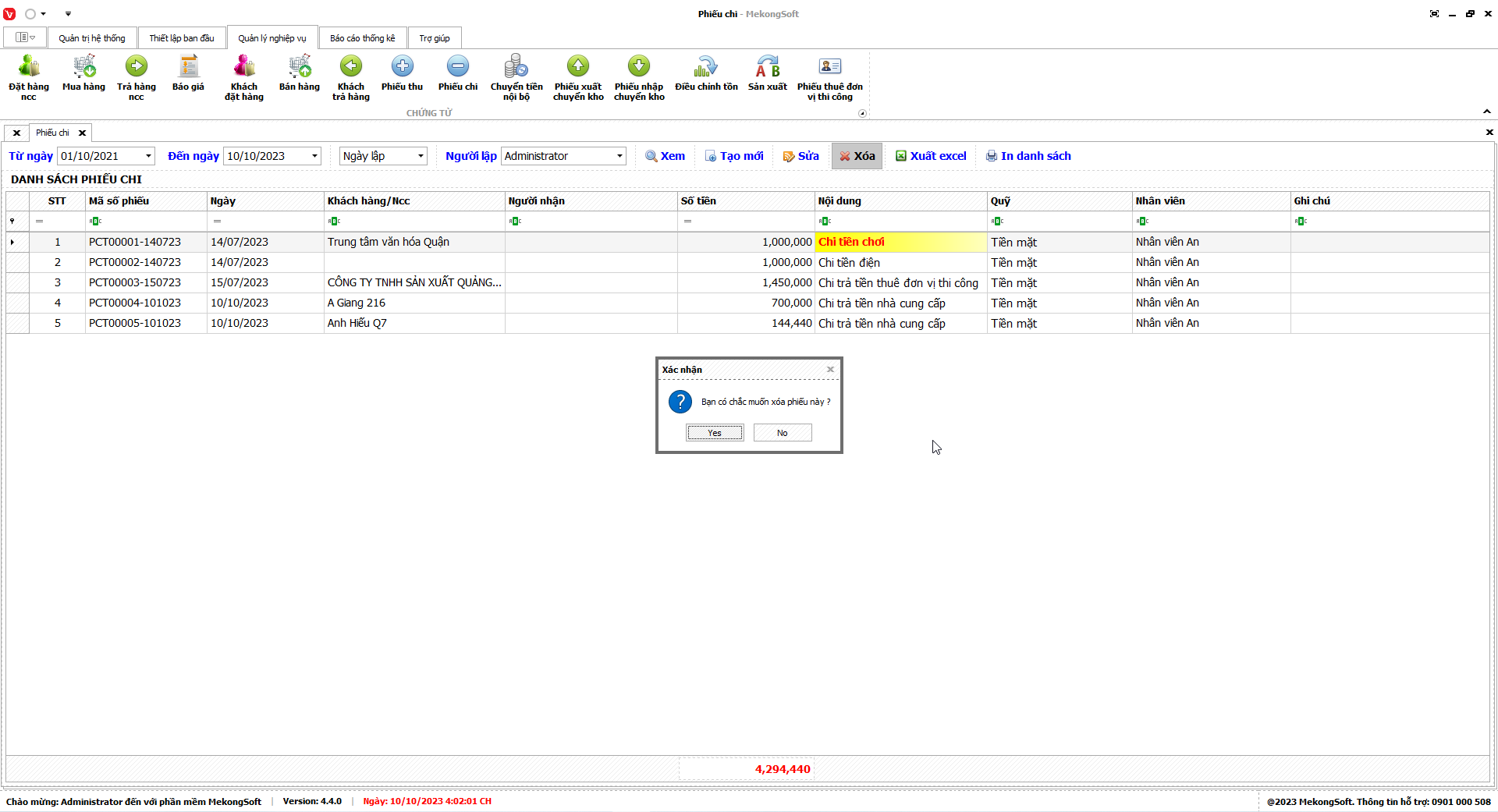Open the Khách trả hàng ribbon icon
The height and width of the screenshot is (812, 1498).
351,77
